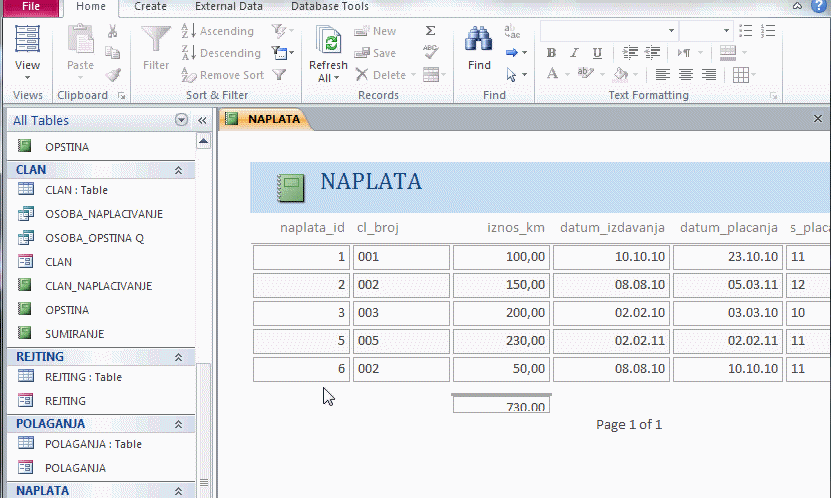Collapse the REJTING group
Screen dimensions: 831x498
[x=179, y=357]
